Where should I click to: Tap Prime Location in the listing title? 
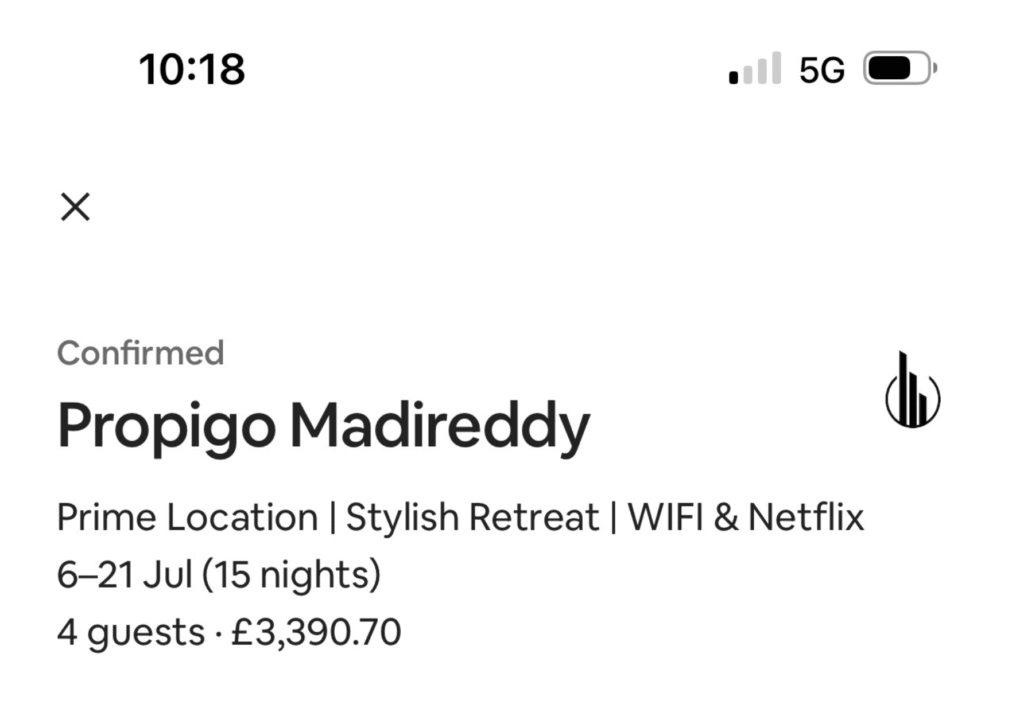click(x=187, y=518)
